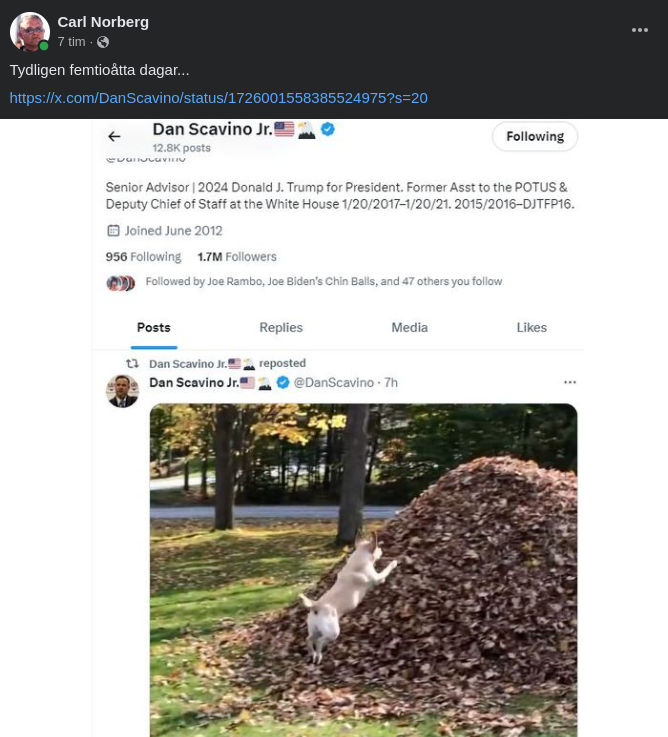Viewport: 668px width, 737px height.
Task: Click the repost arrows icon above the tweet
Action: click(x=132, y=364)
